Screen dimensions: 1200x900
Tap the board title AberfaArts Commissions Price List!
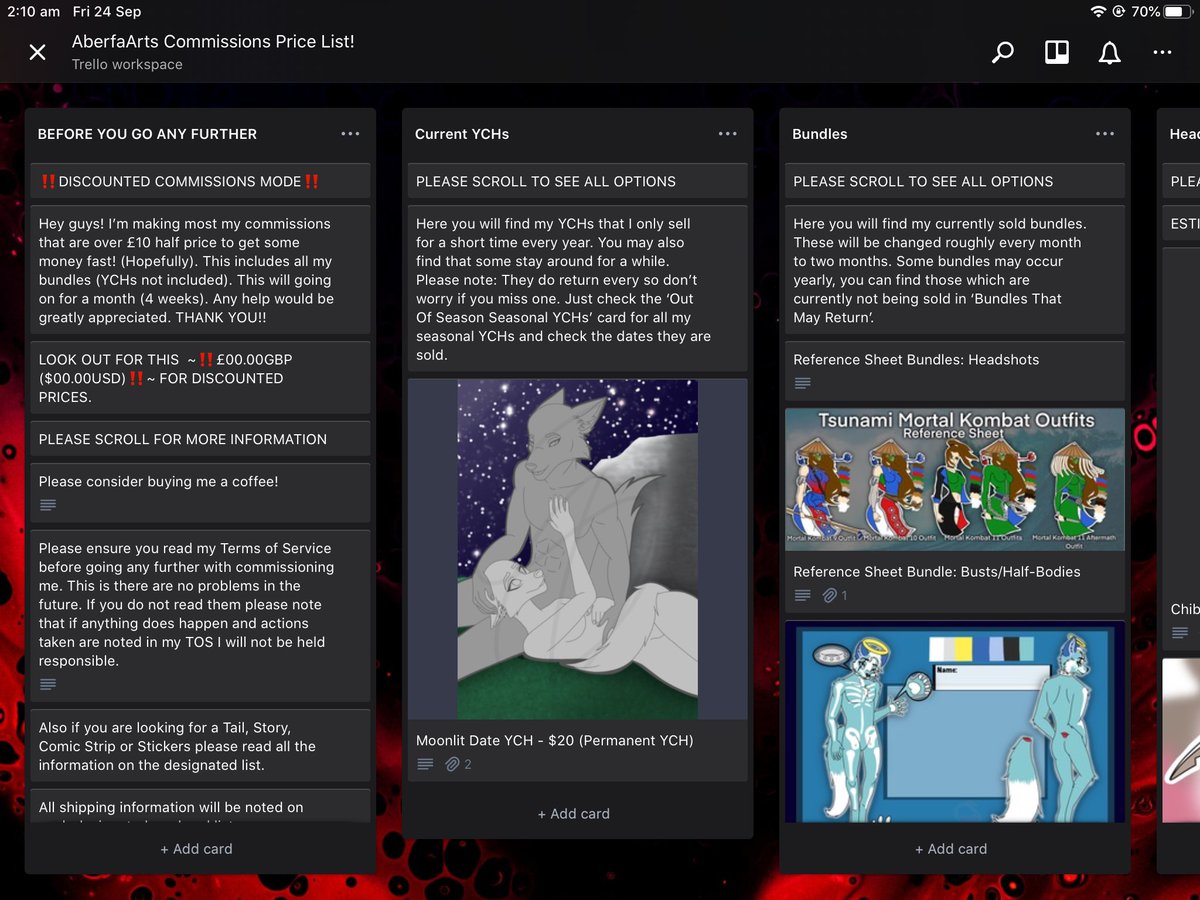click(x=213, y=42)
